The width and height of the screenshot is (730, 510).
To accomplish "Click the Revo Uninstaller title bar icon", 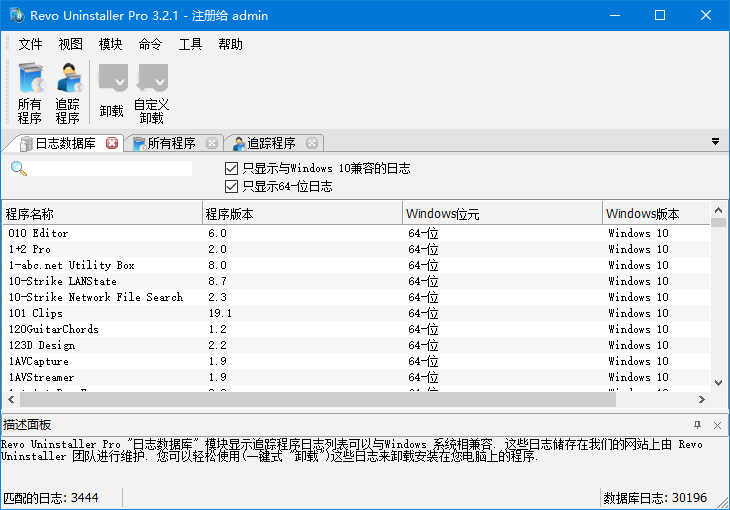I will point(17,15).
